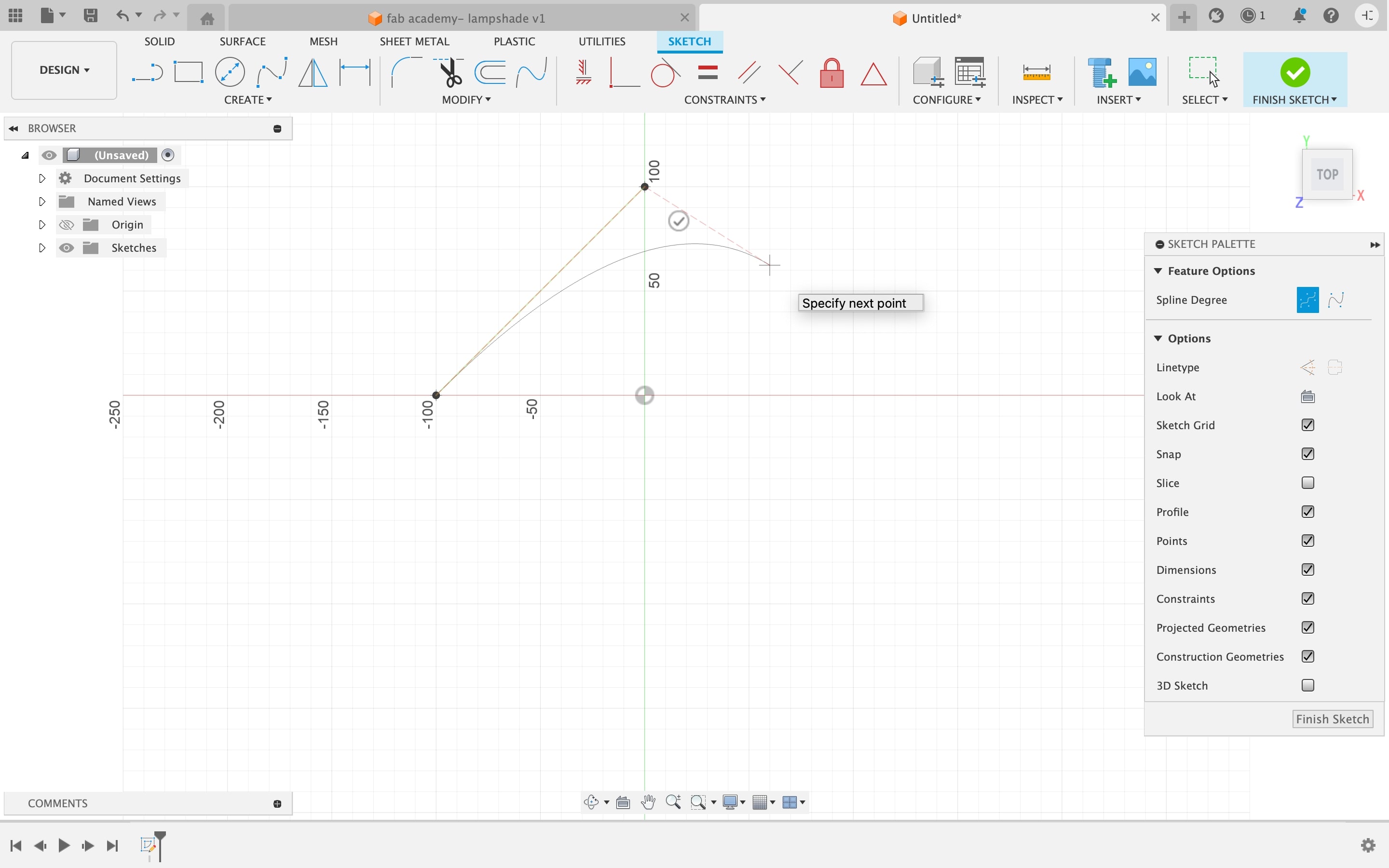Toggle the Snap checkbox
Viewport: 1389px width, 868px height.
[1307, 453]
